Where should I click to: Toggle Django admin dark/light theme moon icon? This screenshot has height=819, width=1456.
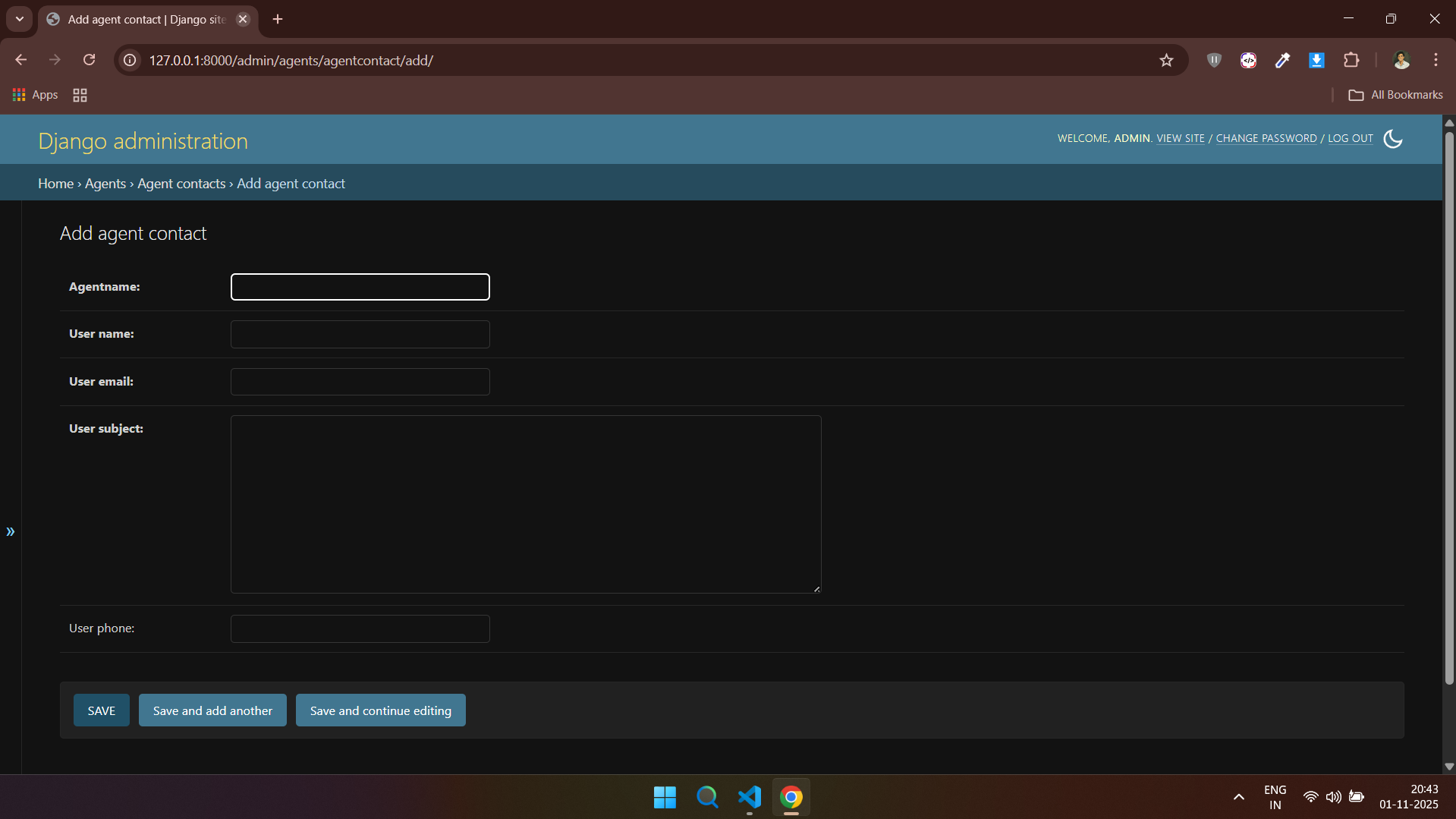(x=1392, y=139)
